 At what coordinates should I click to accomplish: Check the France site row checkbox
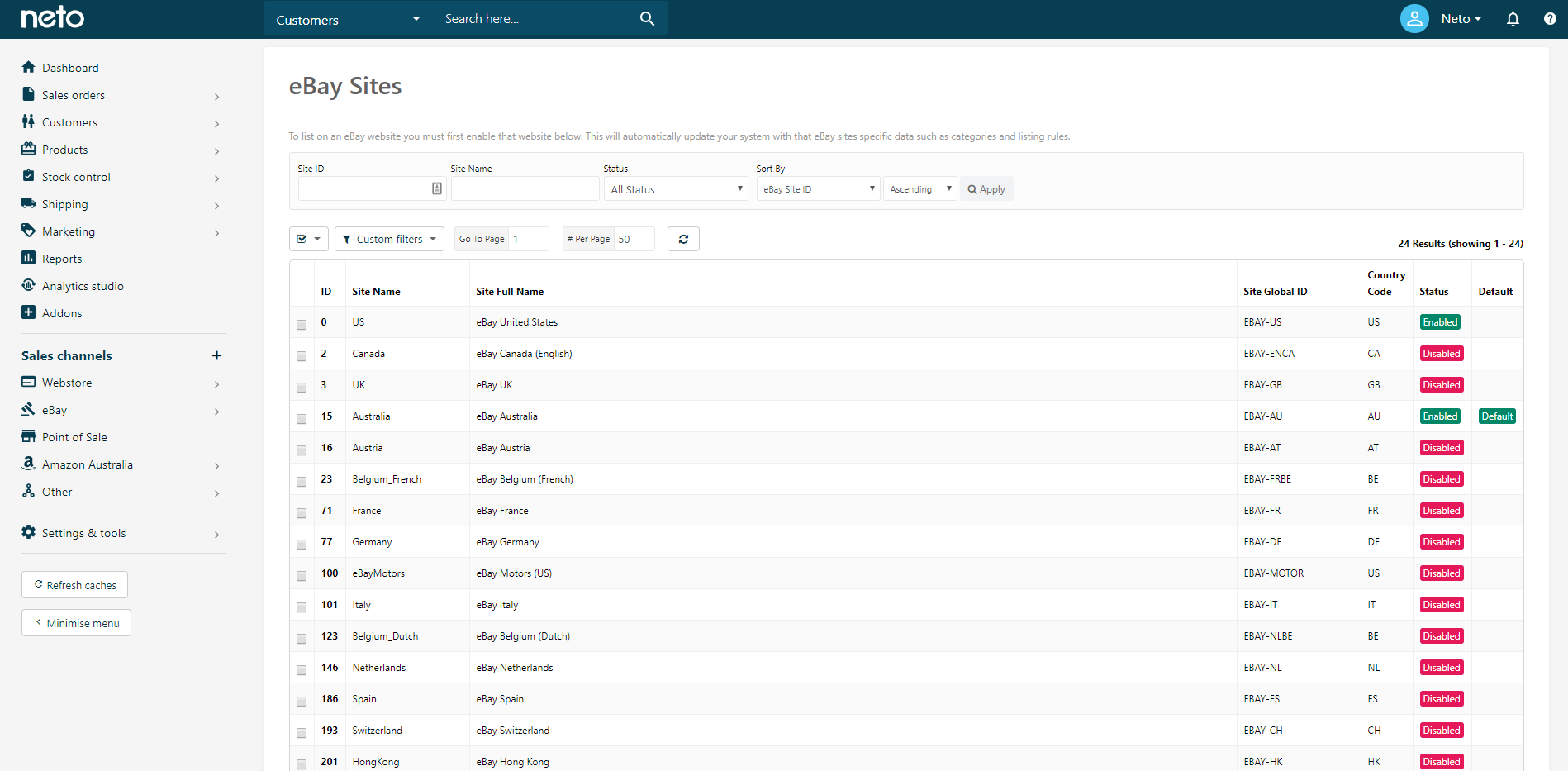pyautogui.click(x=302, y=513)
